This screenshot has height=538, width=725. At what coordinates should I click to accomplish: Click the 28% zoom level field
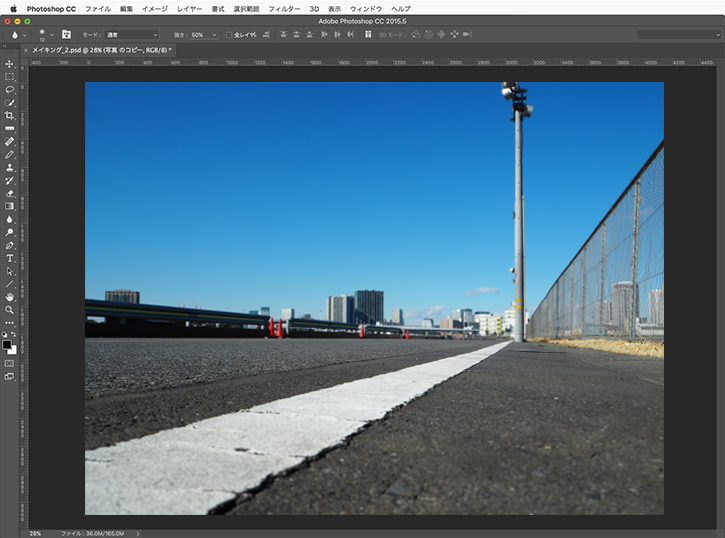click(36, 533)
